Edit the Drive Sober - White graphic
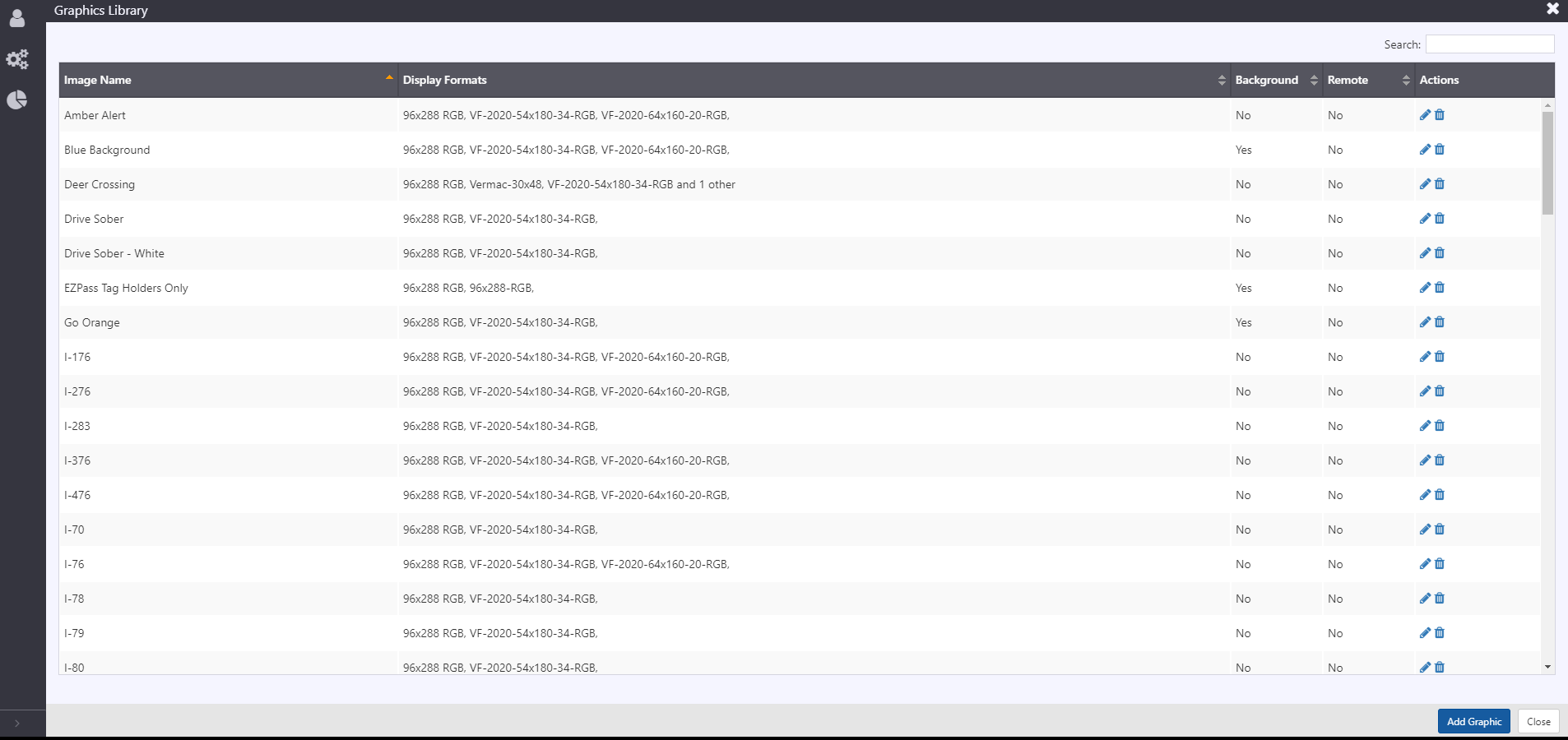1568x740 pixels. pos(1425,253)
